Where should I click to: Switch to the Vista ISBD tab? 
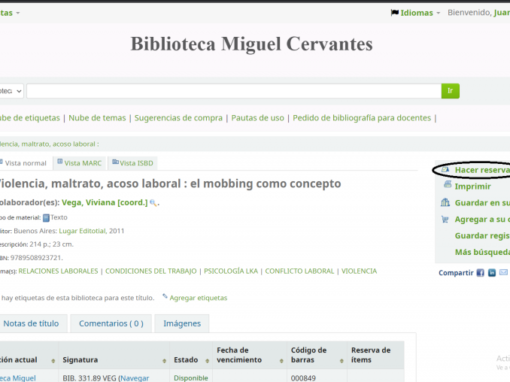pos(133,163)
